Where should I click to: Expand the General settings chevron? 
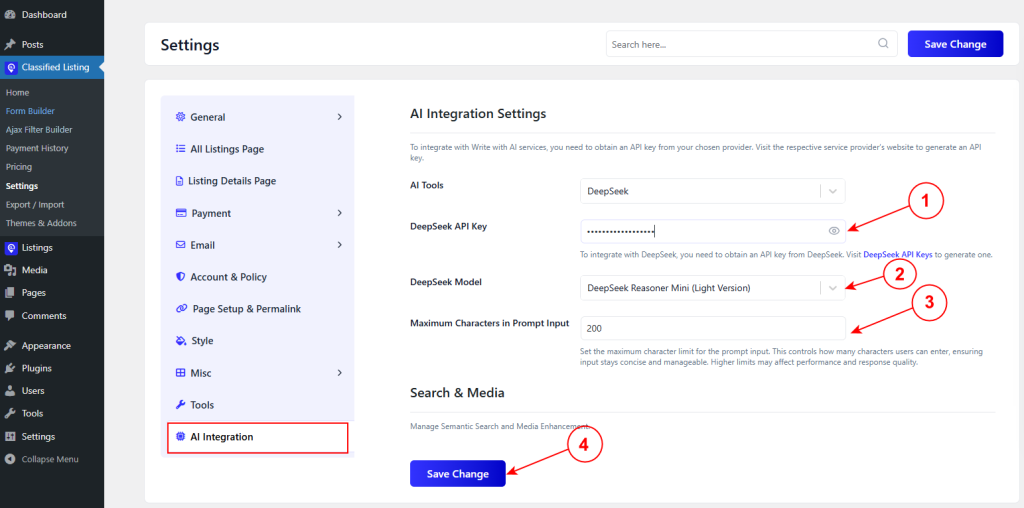click(x=340, y=117)
